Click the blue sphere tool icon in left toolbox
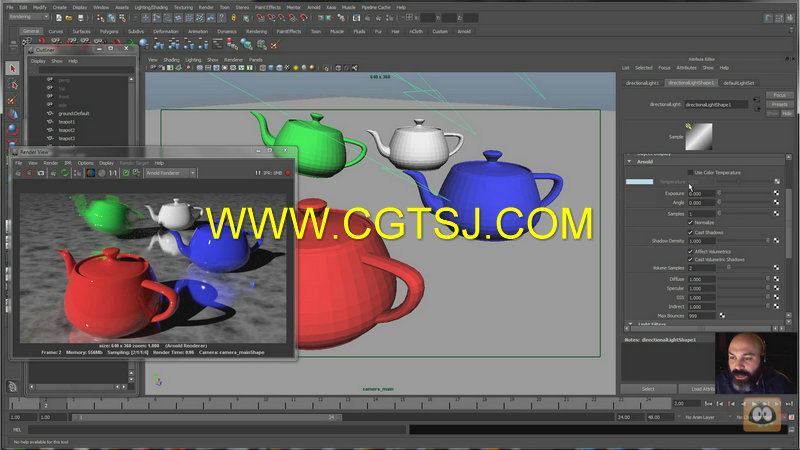 pyautogui.click(x=13, y=129)
